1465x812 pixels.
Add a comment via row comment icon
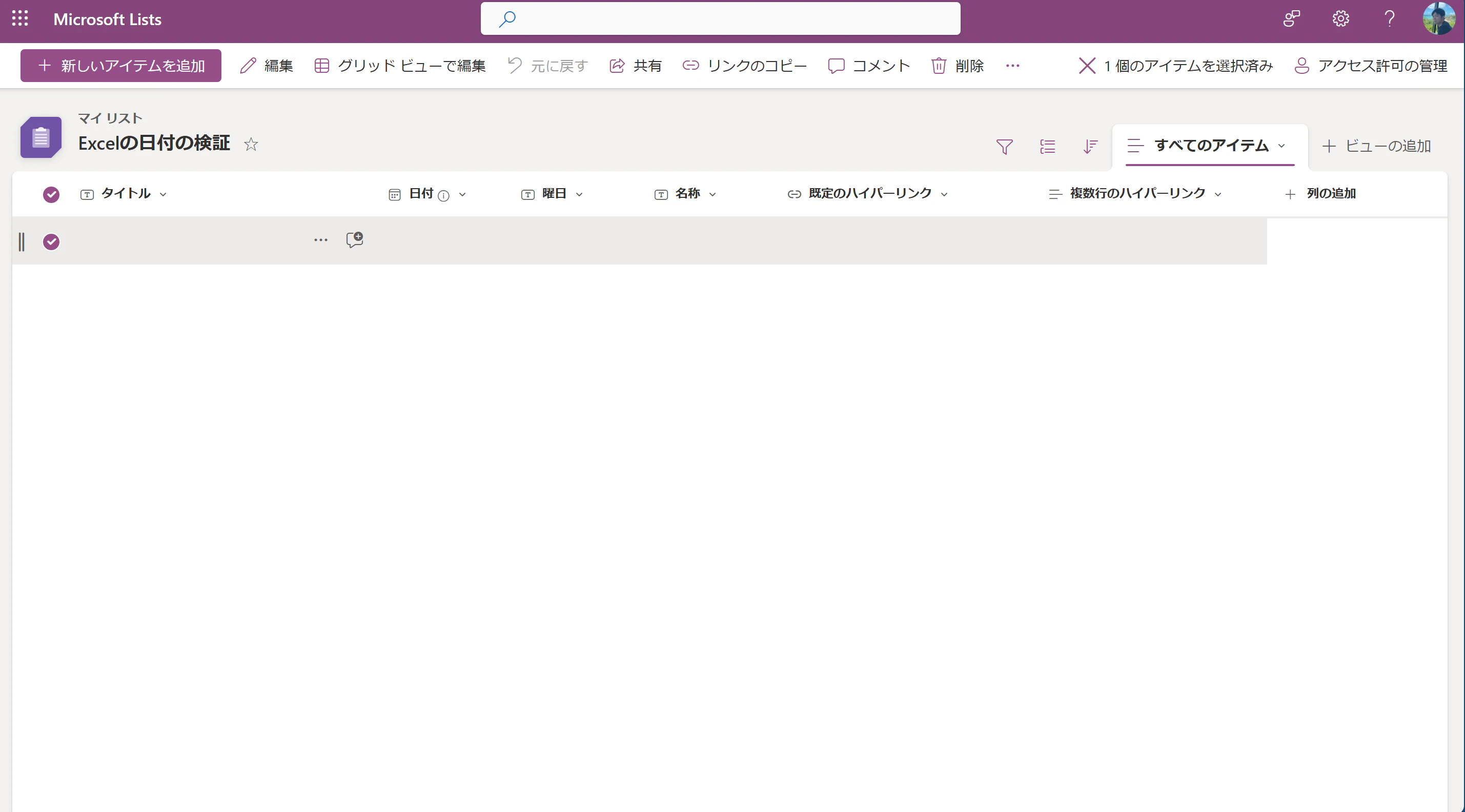354,239
